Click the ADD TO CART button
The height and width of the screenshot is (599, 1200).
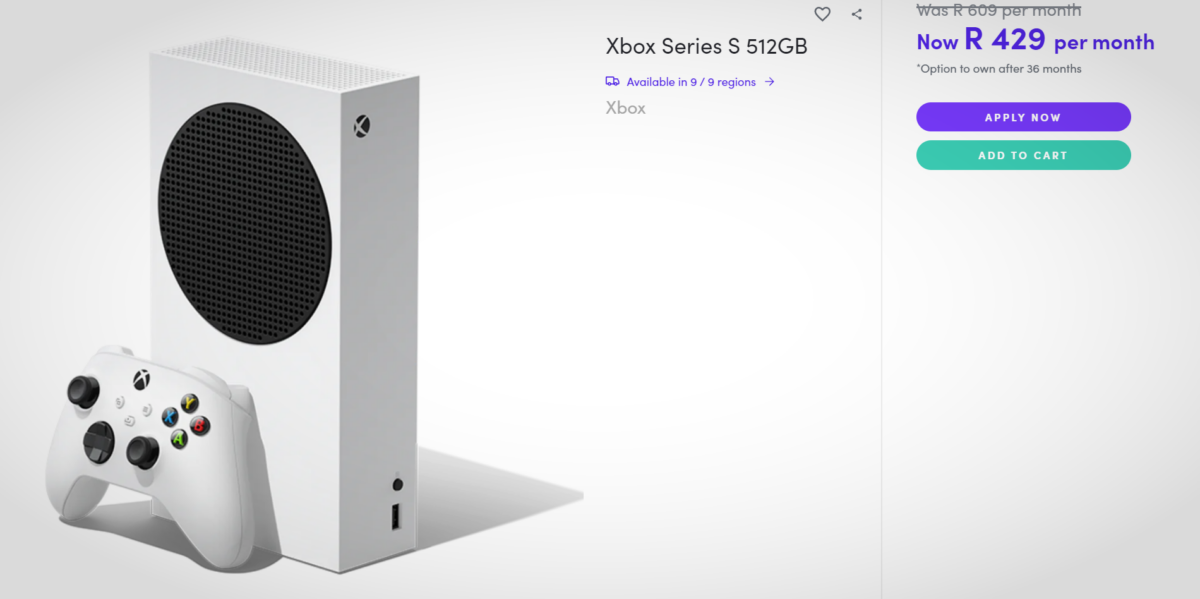click(x=1023, y=155)
